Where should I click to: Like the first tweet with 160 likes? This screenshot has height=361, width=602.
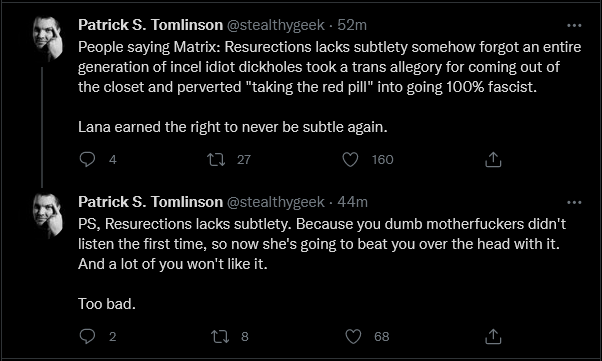tap(350, 159)
